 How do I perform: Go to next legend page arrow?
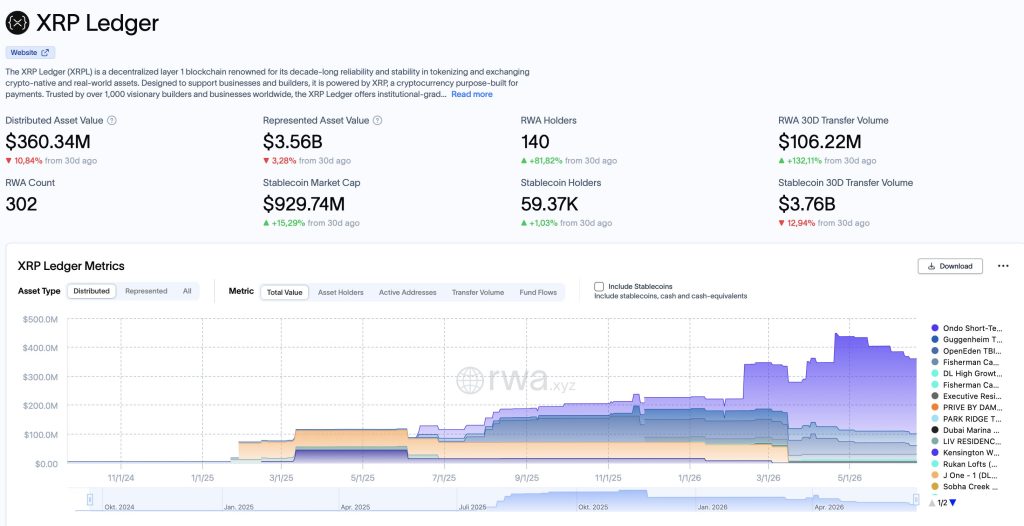tap(953, 502)
